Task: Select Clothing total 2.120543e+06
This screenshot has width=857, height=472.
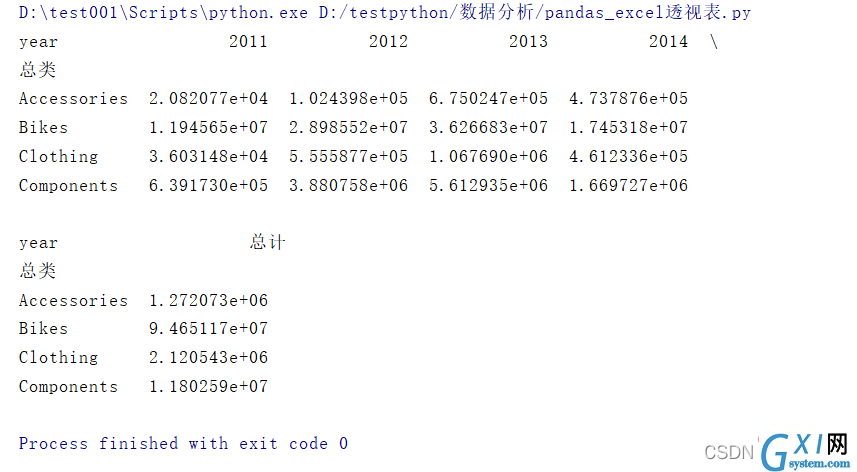Action: click(x=208, y=357)
